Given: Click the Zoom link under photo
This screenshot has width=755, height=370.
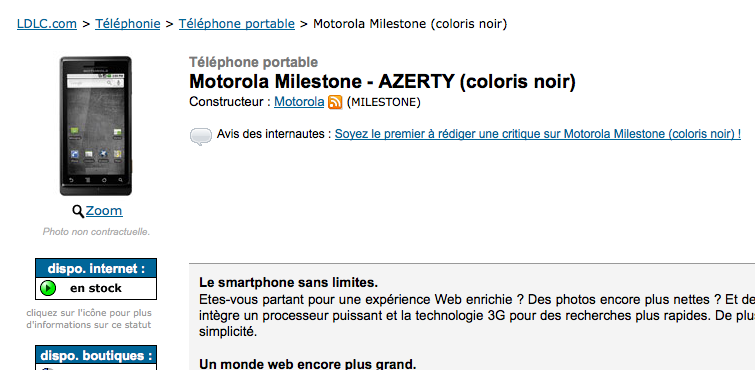Looking at the screenshot, I should tap(104, 211).
